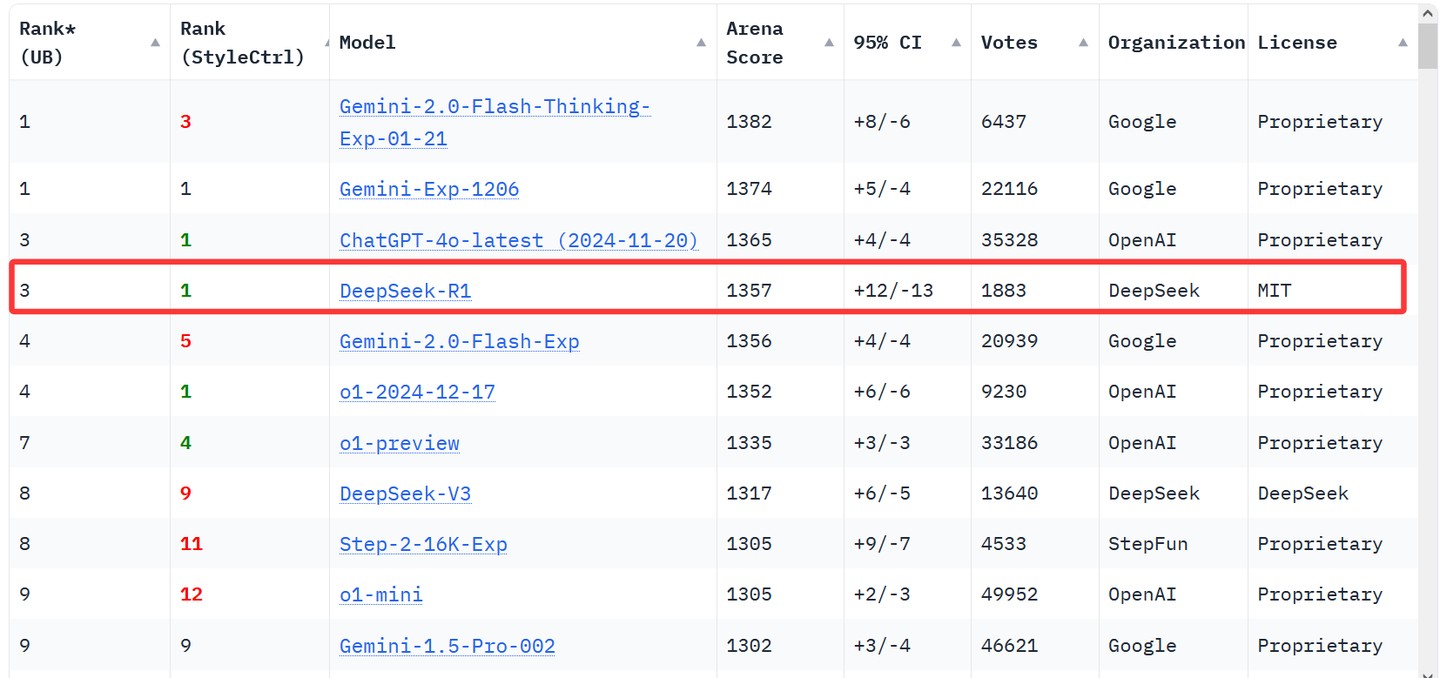The height and width of the screenshot is (678, 1440).
Task: Select votes value 49952
Action: (1010, 595)
